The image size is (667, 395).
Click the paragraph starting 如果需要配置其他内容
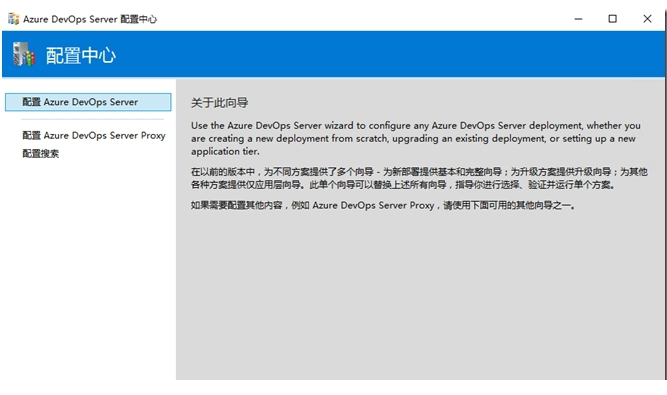pos(383,205)
